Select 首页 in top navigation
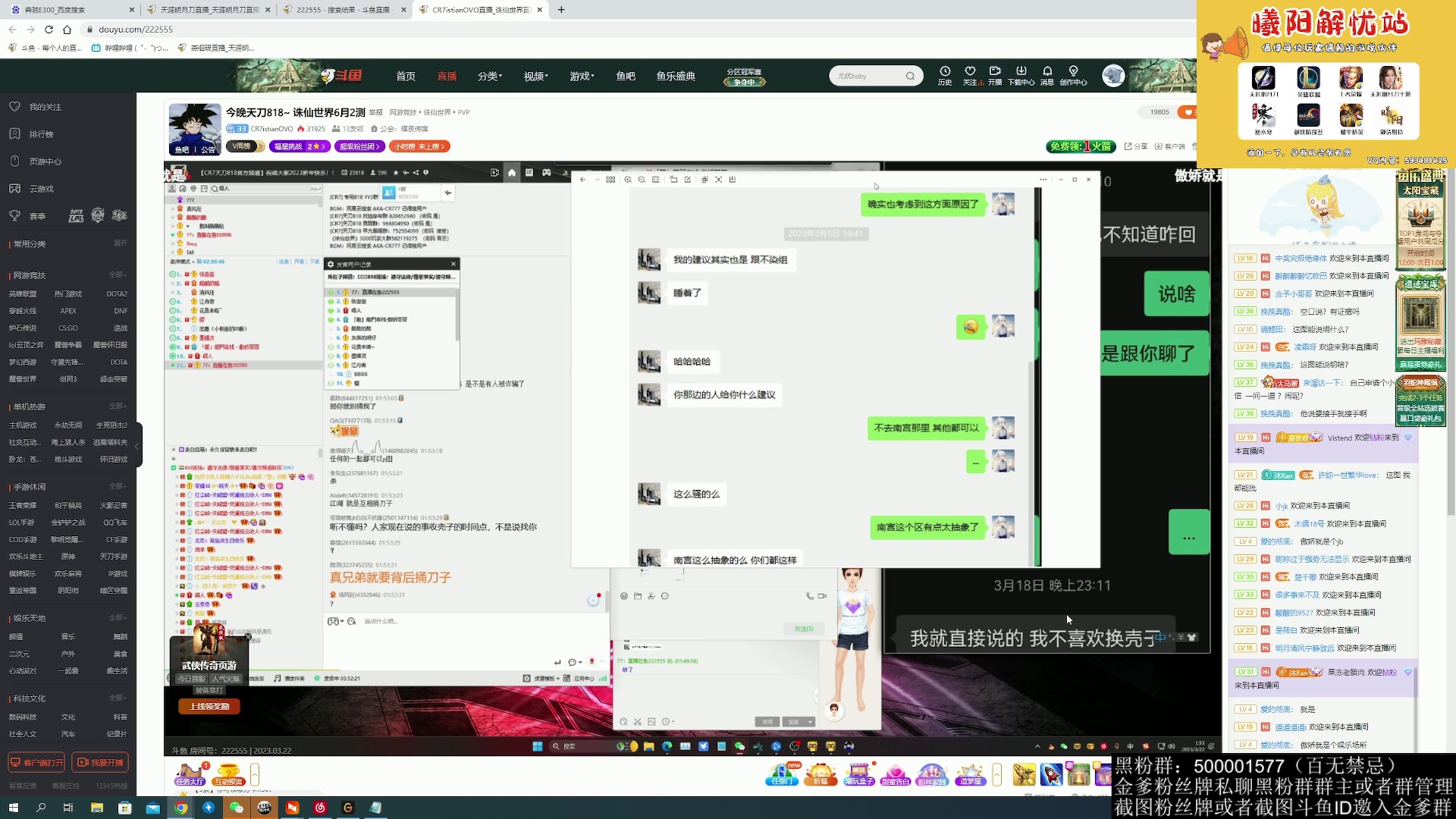 (x=406, y=76)
